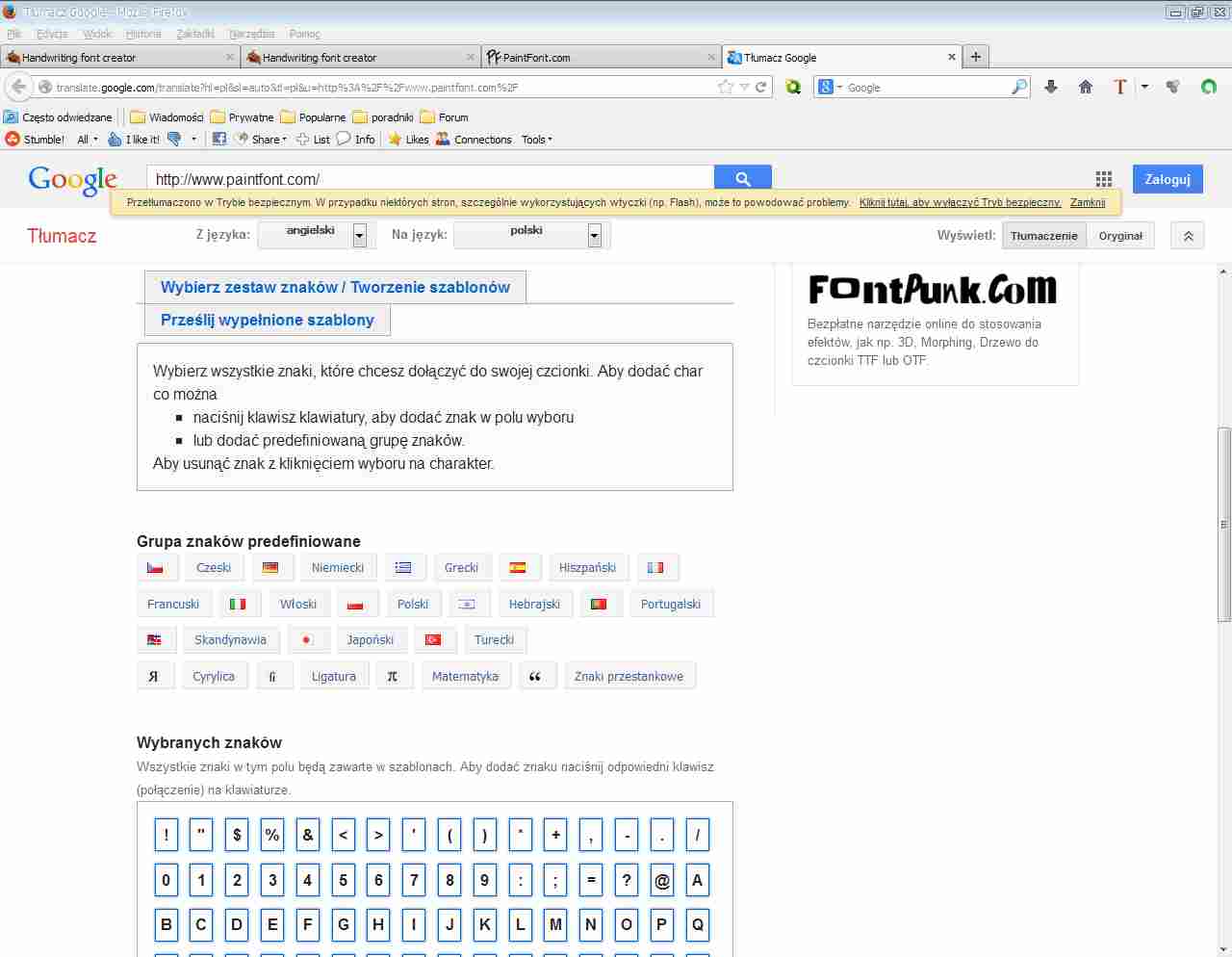1232x957 pixels.
Task: Add the Polski predefined character group
Action: click(x=412, y=605)
